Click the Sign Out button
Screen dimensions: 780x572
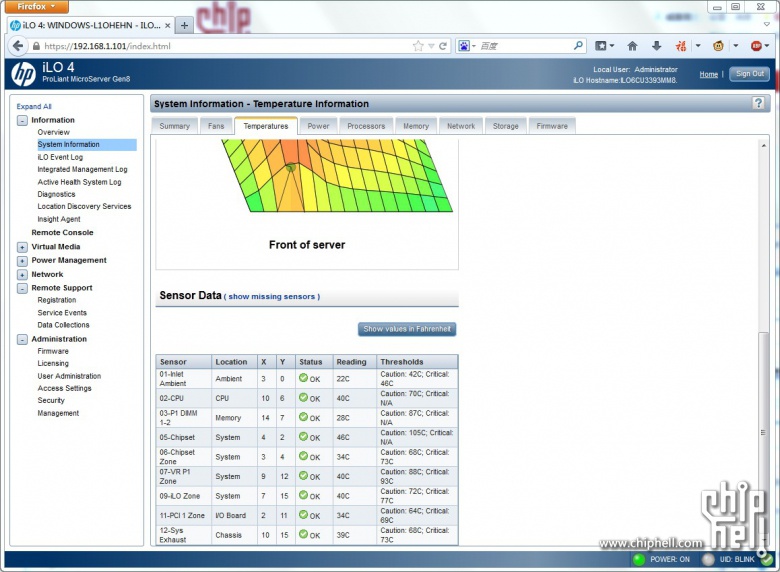click(750, 74)
